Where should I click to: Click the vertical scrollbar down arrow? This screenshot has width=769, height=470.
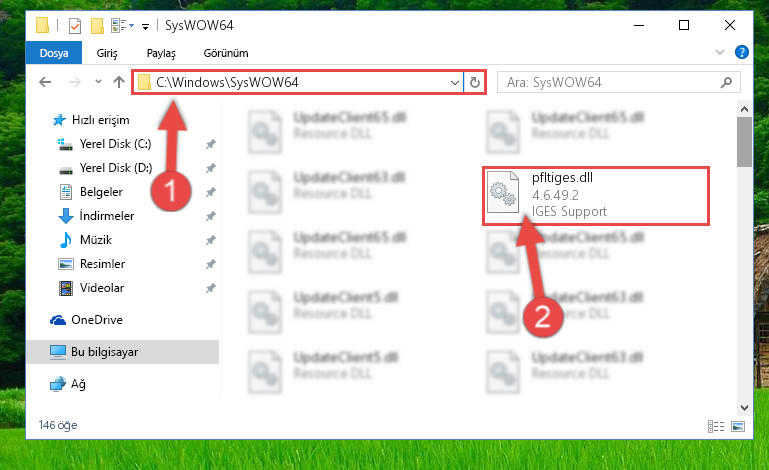(744, 408)
